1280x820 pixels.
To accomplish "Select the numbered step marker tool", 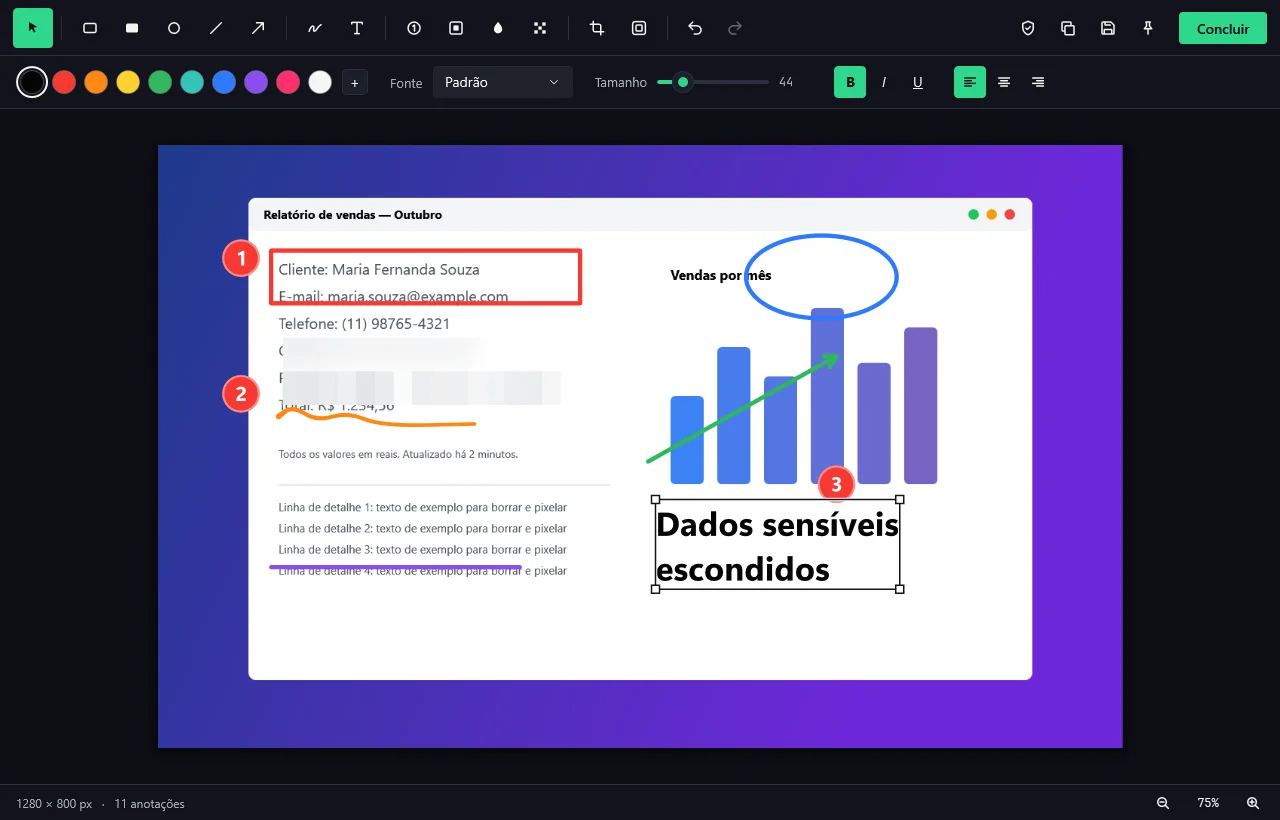I will tap(414, 28).
